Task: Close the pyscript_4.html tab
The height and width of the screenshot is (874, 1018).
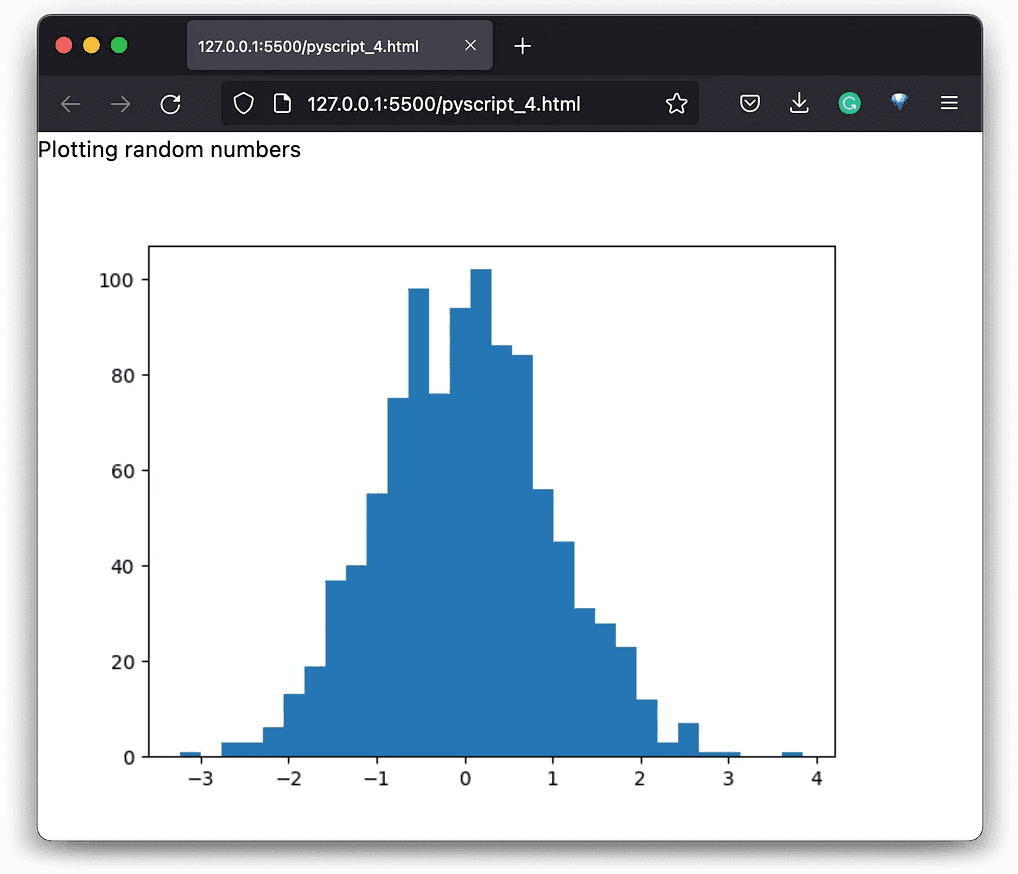Action: pos(471,45)
